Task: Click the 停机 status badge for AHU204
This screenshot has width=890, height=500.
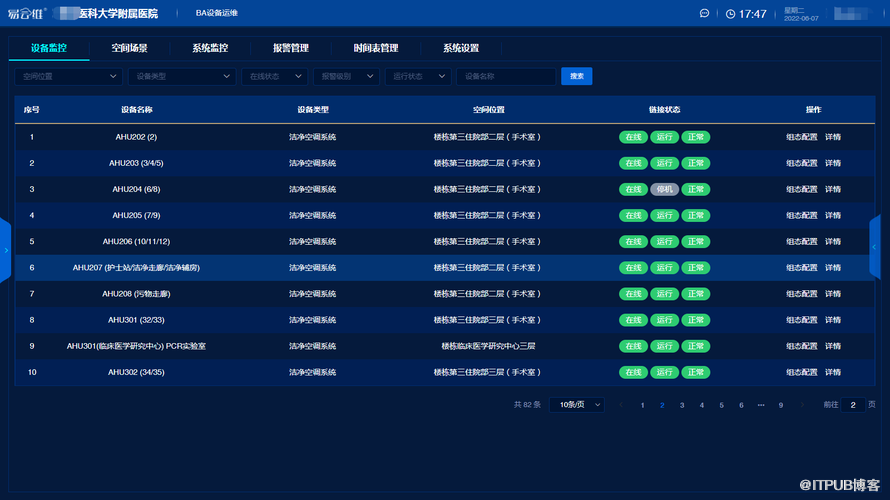Action: [664, 189]
